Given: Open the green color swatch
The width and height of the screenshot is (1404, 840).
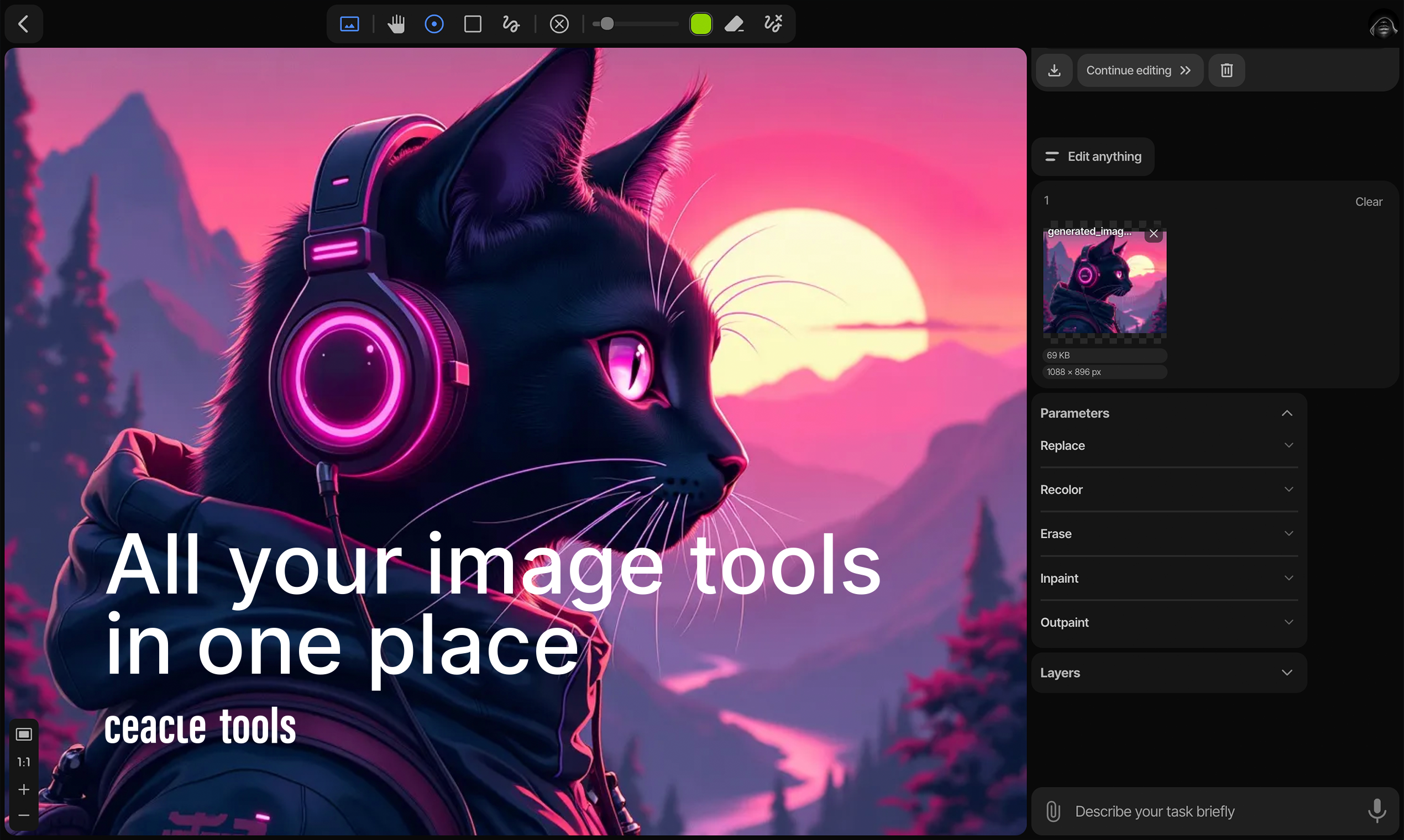Looking at the screenshot, I should [x=700, y=24].
